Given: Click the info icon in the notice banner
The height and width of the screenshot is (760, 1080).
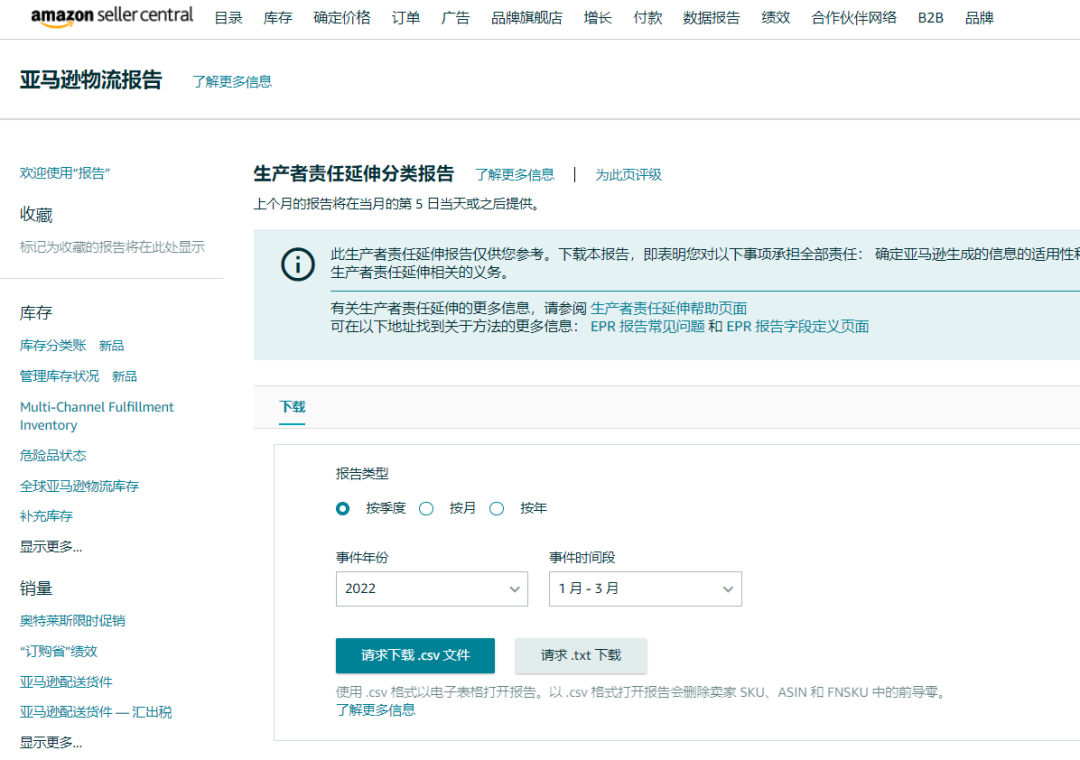Looking at the screenshot, I should [297, 265].
